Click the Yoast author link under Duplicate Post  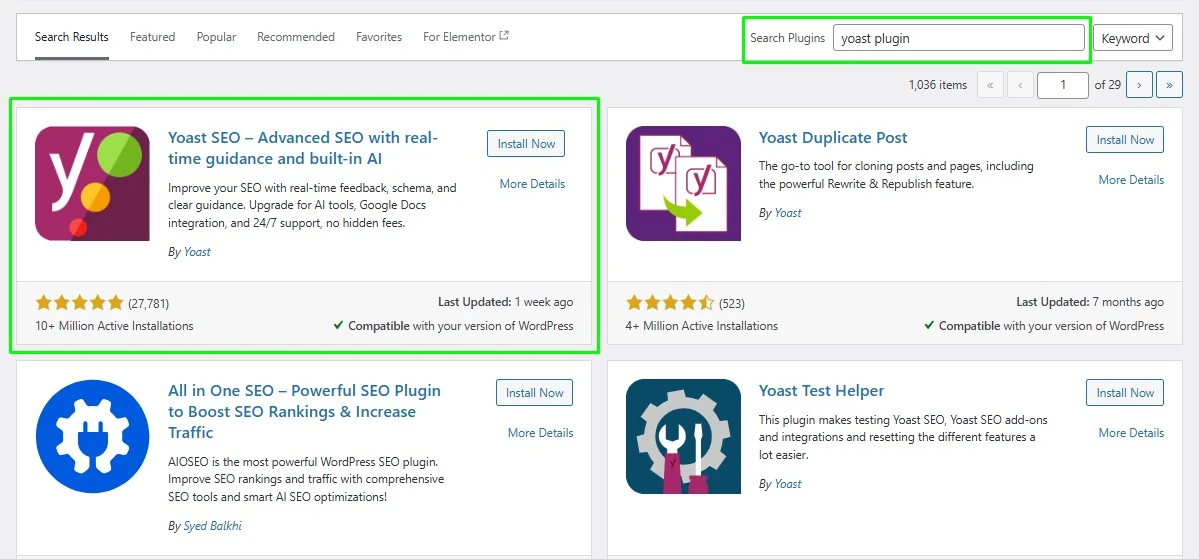point(788,213)
